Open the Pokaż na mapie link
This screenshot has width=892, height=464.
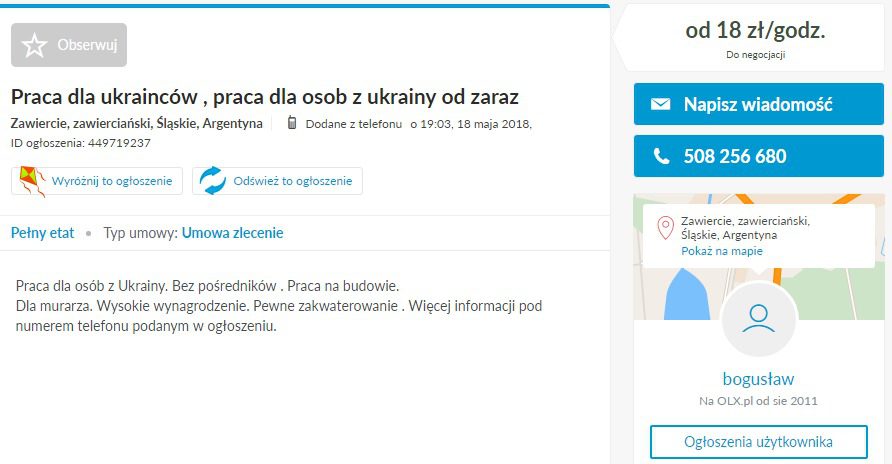(721, 251)
